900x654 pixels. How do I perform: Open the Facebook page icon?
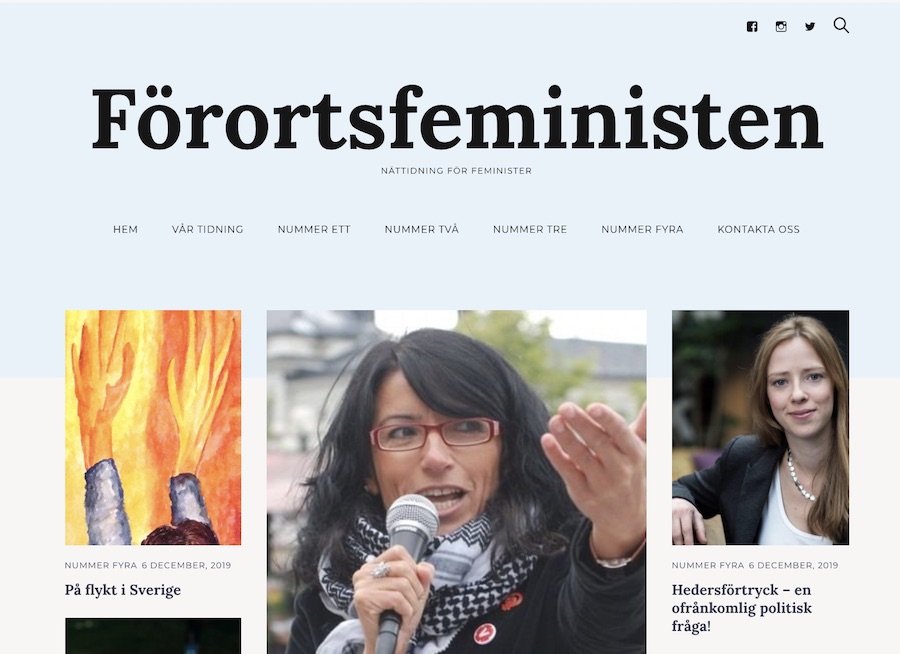[x=752, y=26]
